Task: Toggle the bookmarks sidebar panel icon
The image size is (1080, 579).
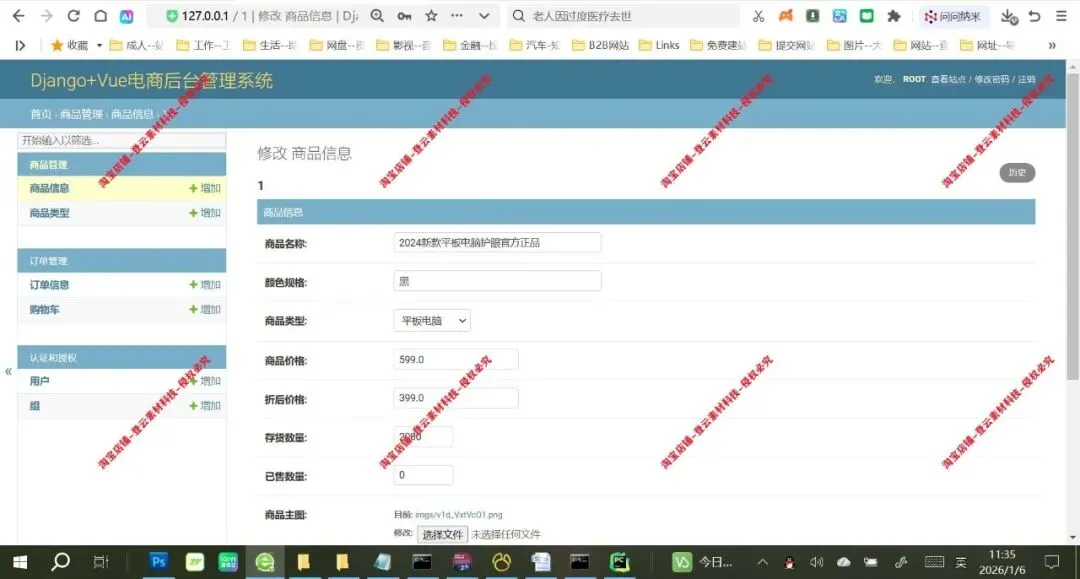Action: pyautogui.click(x=20, y=45)
